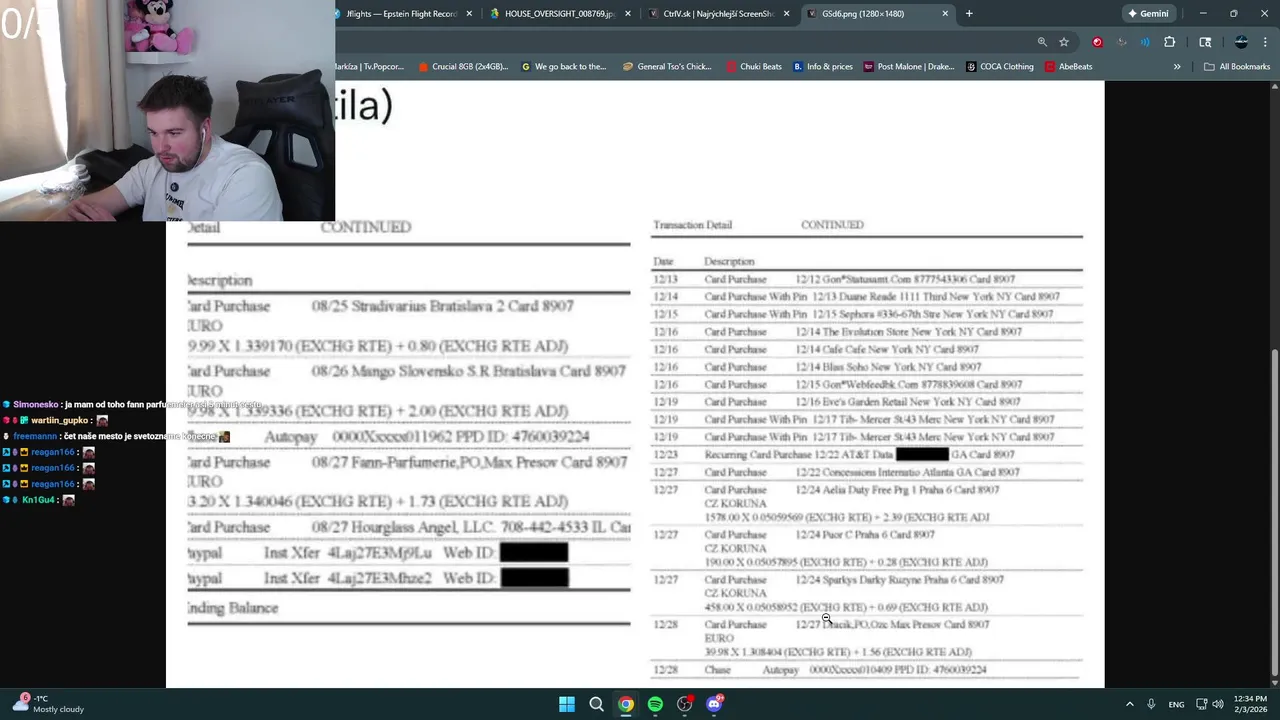
Task: Click 'Mango Slovensko S.R Bratislava' transaction line
Action: tap(468, 371)
